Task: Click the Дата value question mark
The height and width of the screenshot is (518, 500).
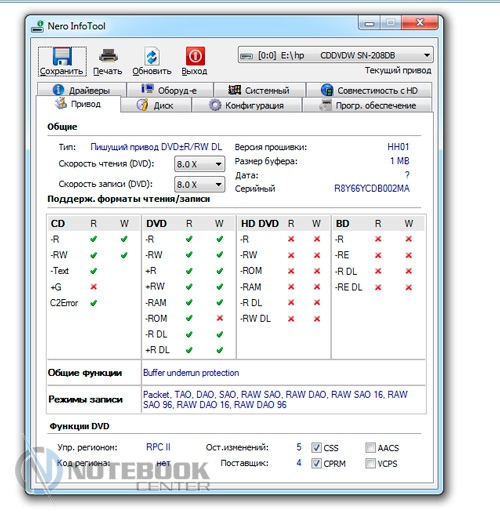Action: point(407,175)
